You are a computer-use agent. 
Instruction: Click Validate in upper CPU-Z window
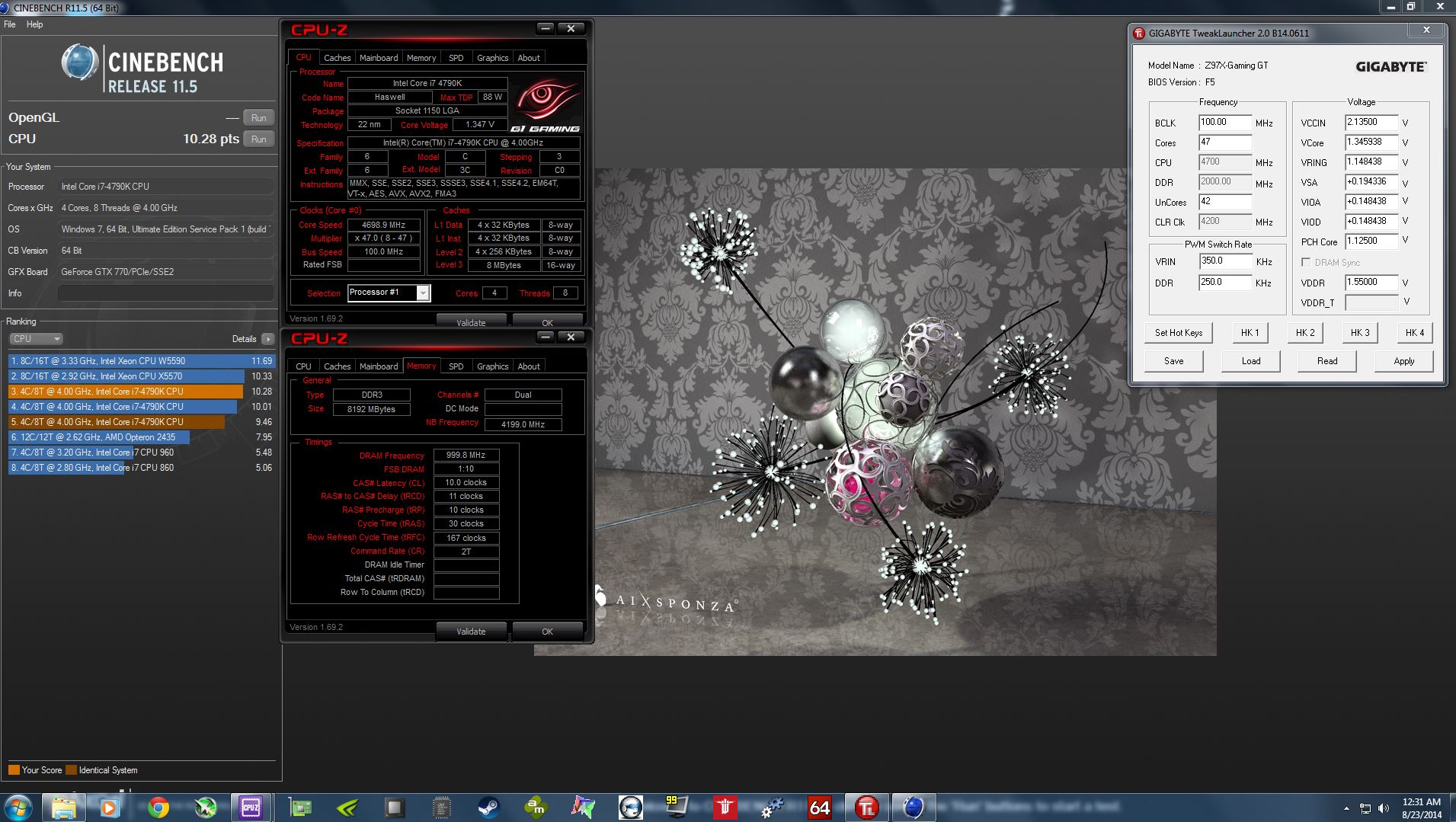pyautogui.click(x=471, y=321)
